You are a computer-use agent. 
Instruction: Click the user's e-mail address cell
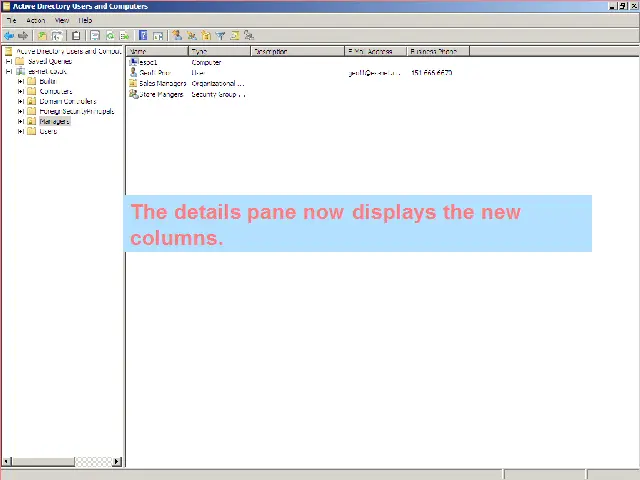point(374,73)
